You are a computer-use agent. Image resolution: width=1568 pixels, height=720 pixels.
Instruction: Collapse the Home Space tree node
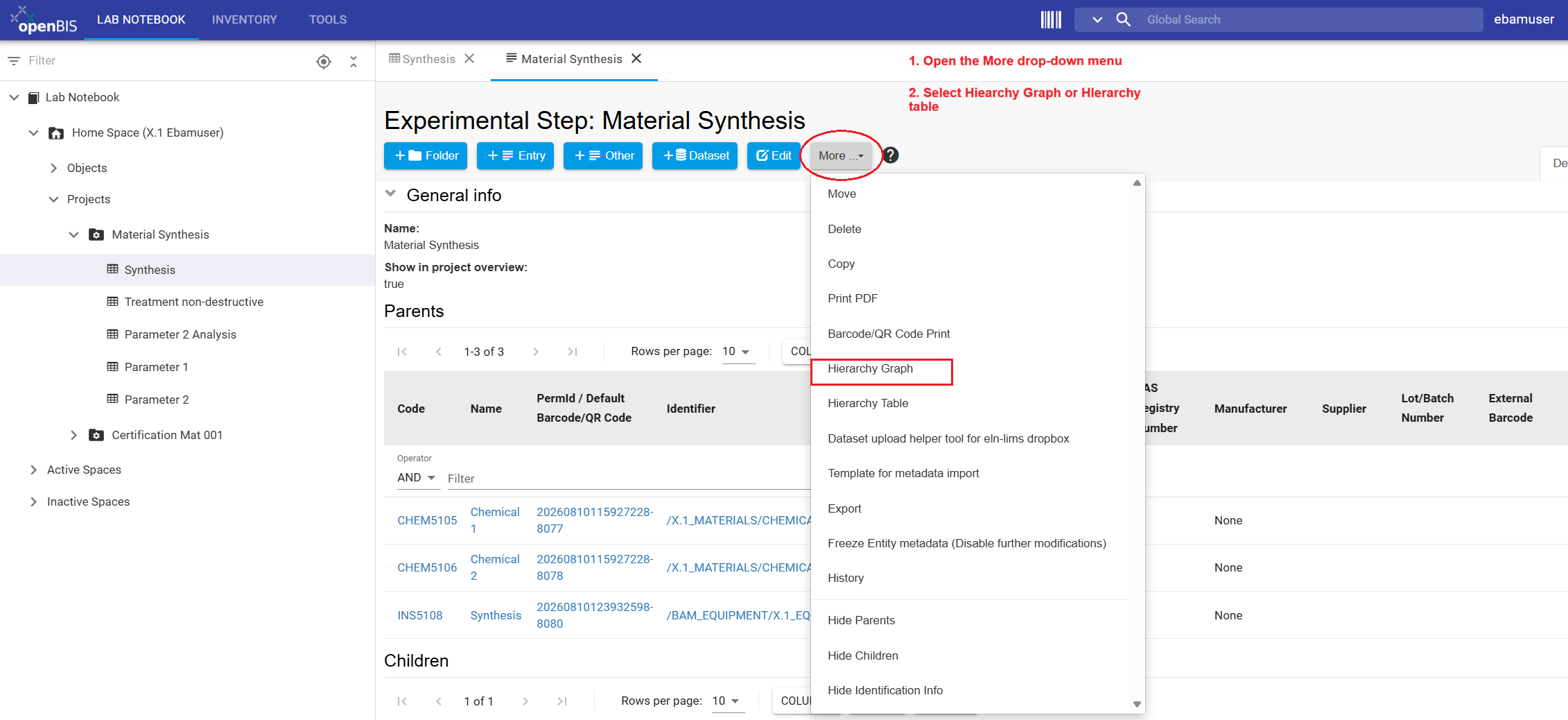tap(33, 132)
